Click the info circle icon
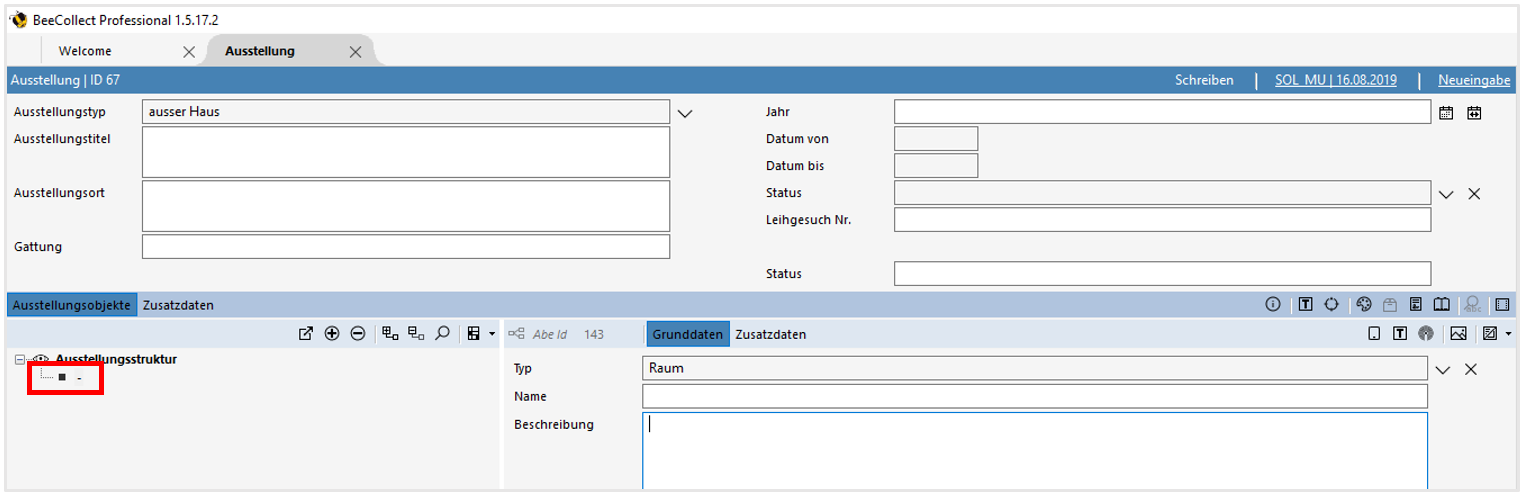This screenshot has height=496, width=1525. pos(1273,305)
